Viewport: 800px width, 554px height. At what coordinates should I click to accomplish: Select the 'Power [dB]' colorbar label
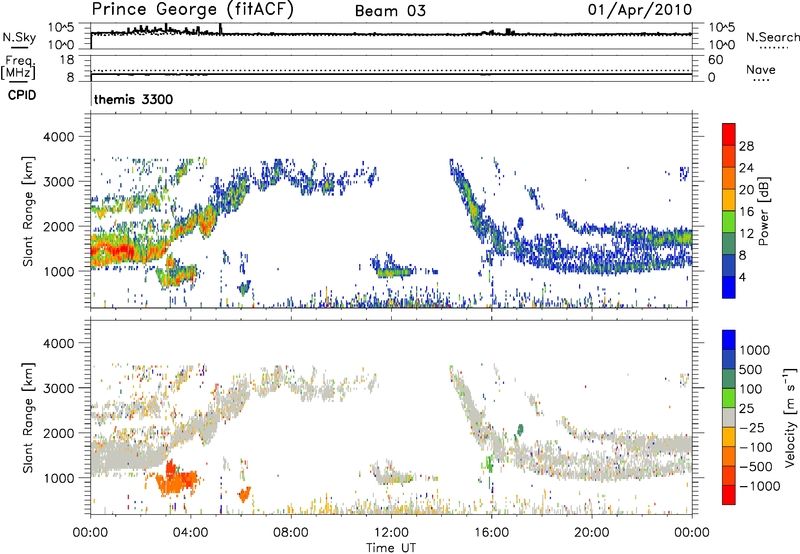click(764, 211)
